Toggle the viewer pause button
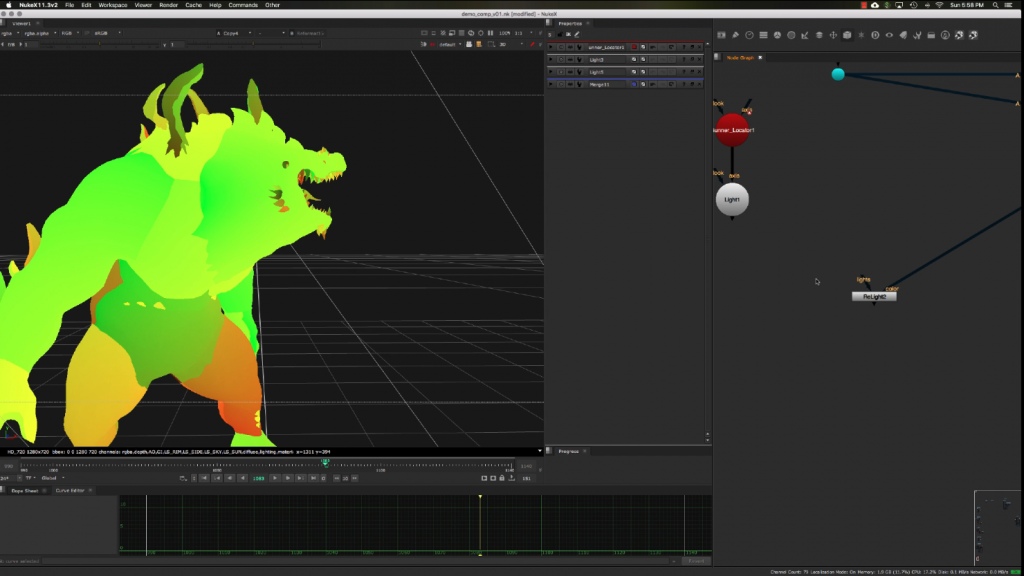This screenshot has height=576, width=1024. coord(491,33)
